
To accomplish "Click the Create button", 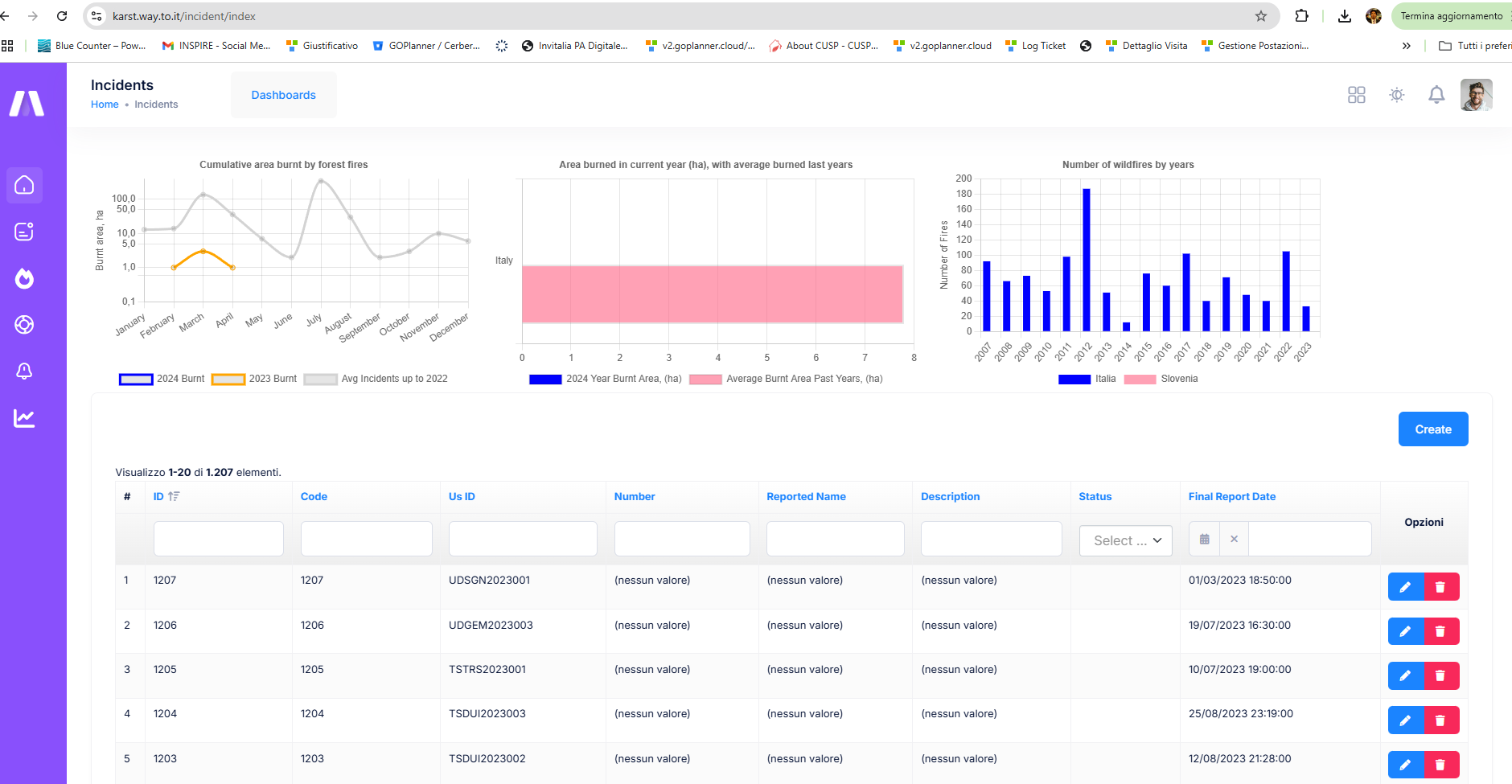I will 1432,429.
